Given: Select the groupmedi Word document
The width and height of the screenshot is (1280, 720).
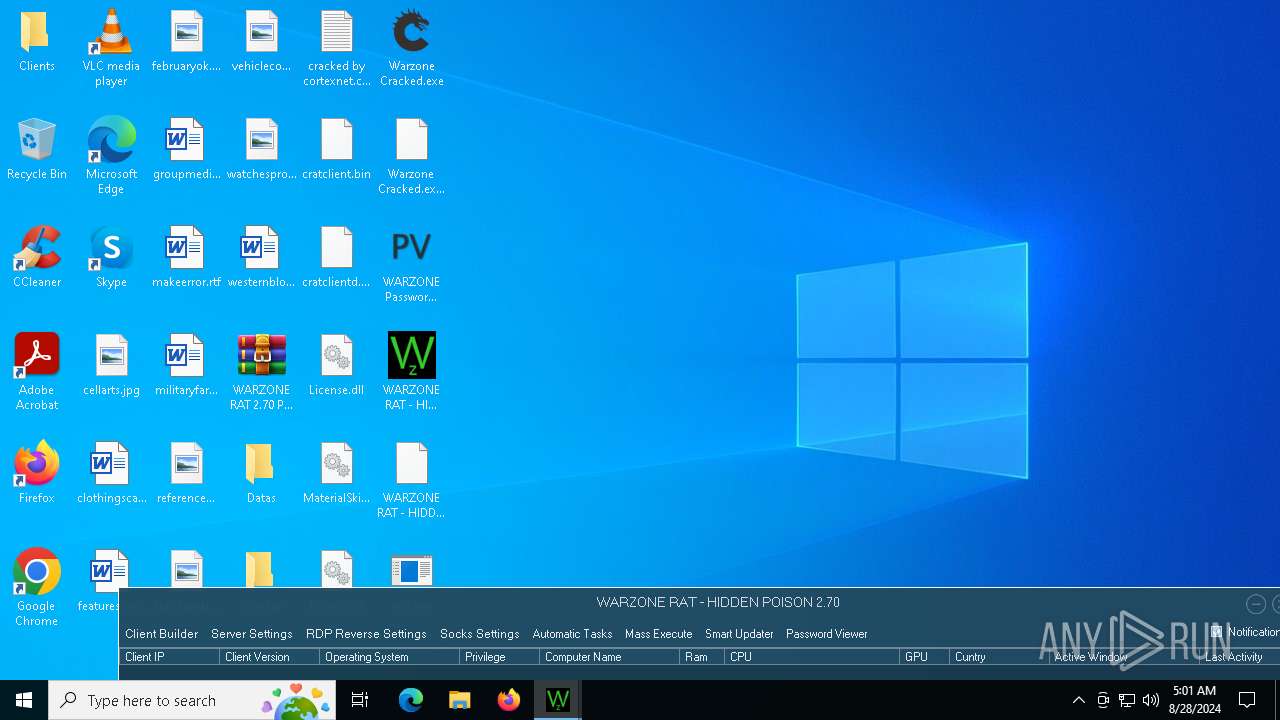Looking at the screenshot, I should [x=186, y=150].
